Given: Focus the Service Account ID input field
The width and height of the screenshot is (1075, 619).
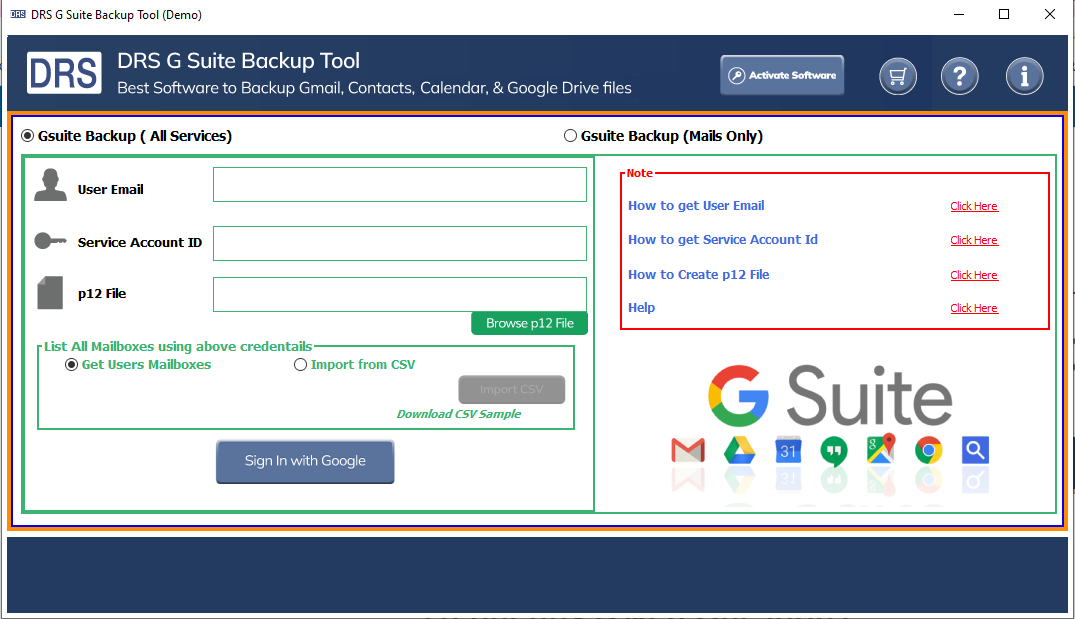Looking at the screenshot, I should pyautogui.click(x=400, y=243).
